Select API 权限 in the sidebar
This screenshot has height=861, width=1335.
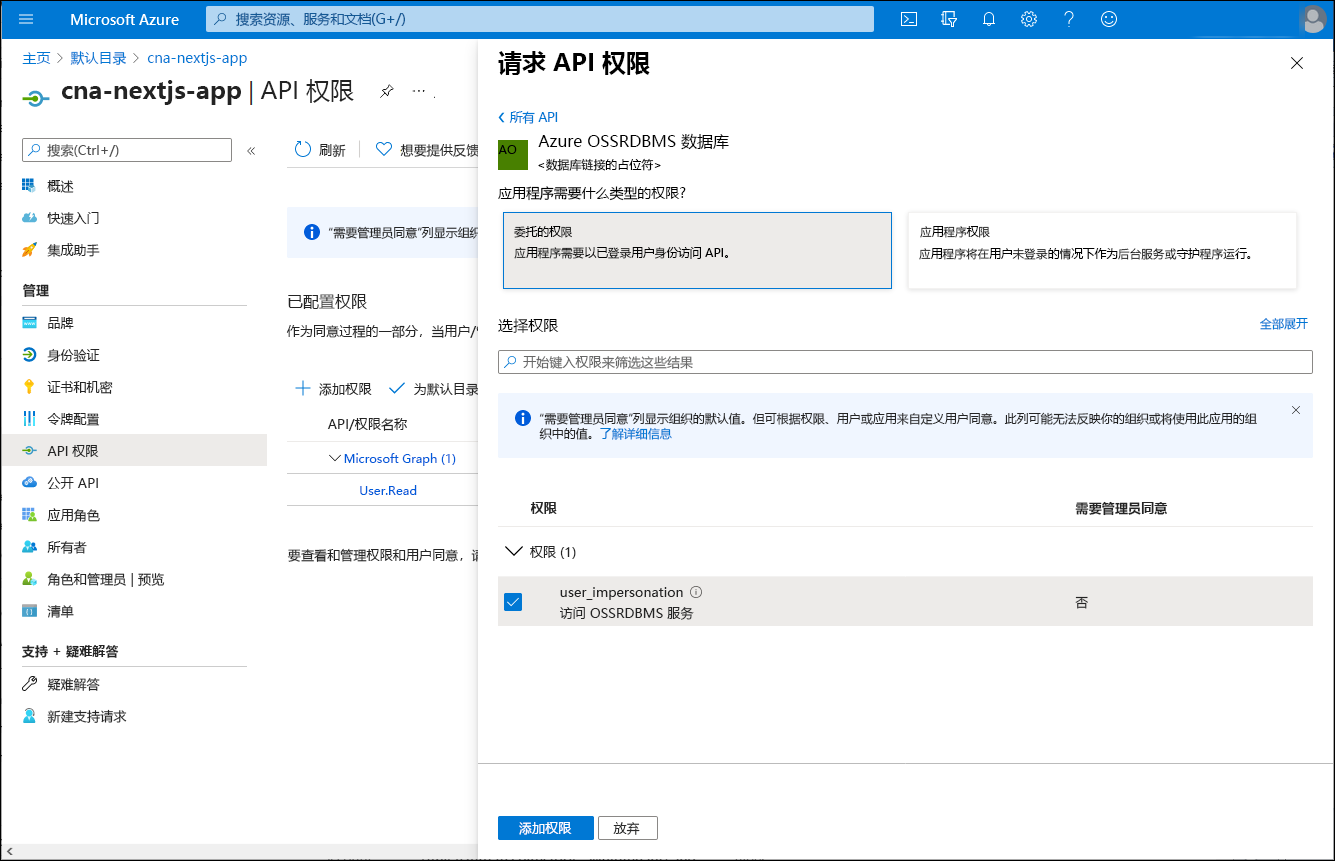tap(134, 451)
